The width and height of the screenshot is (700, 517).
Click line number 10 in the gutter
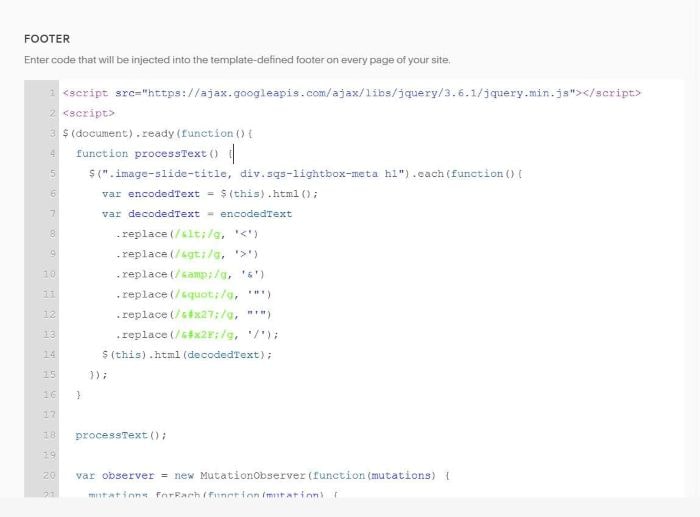[x=49, y=274]
